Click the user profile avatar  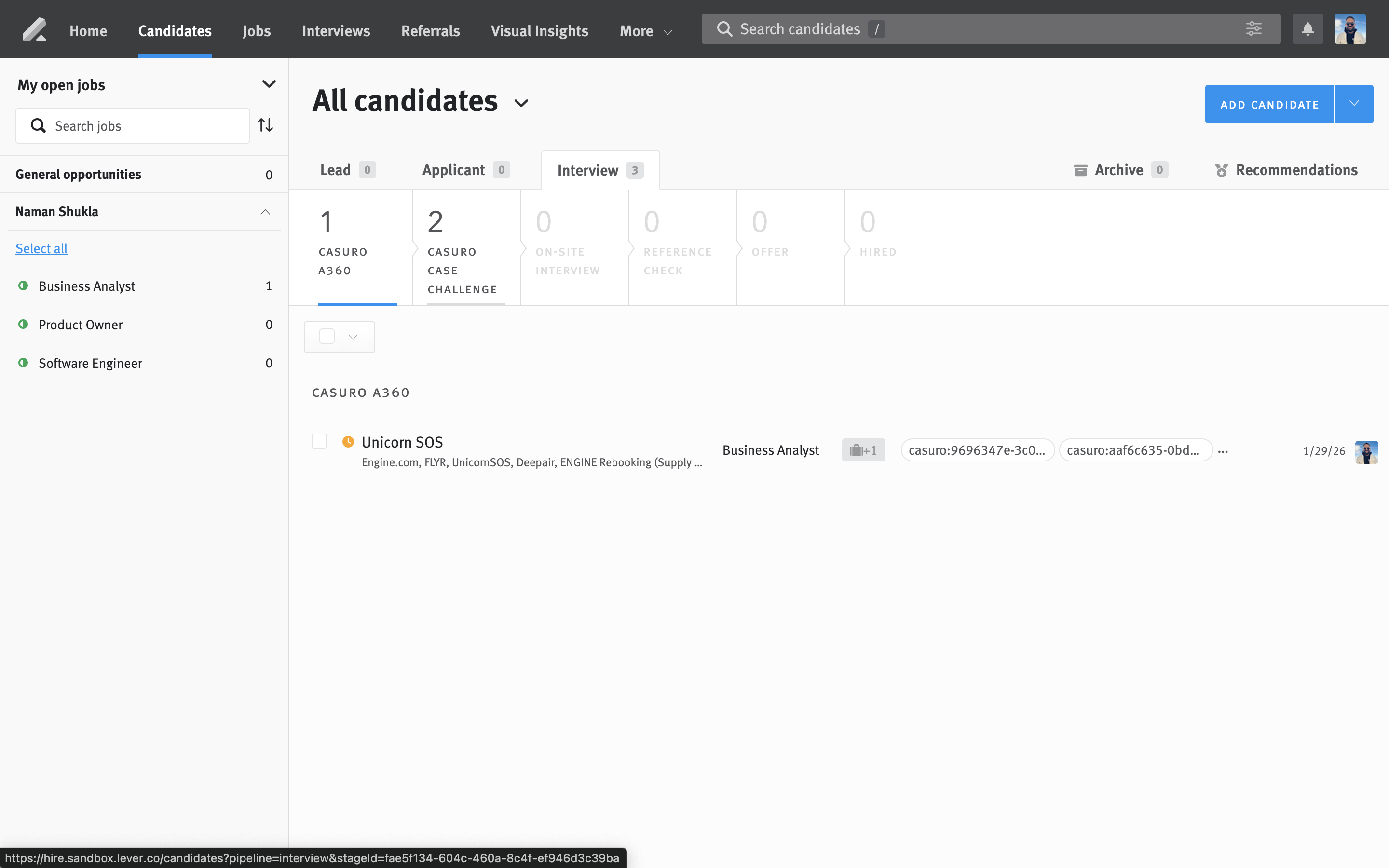(1349, 29)
